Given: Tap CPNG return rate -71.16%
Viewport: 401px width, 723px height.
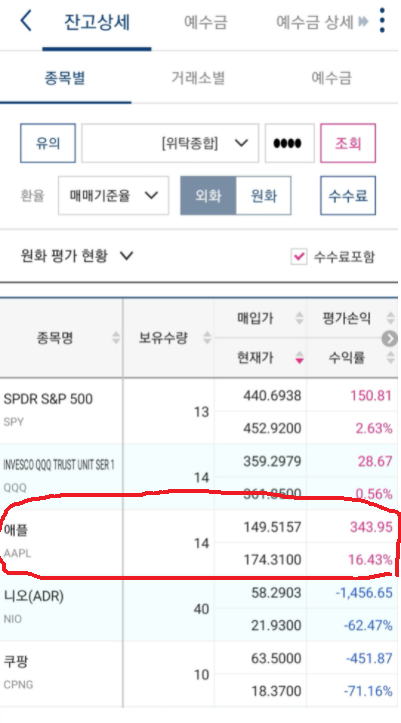Looking at the screenshot, I should pyautogui.click(x=368, y=691).
